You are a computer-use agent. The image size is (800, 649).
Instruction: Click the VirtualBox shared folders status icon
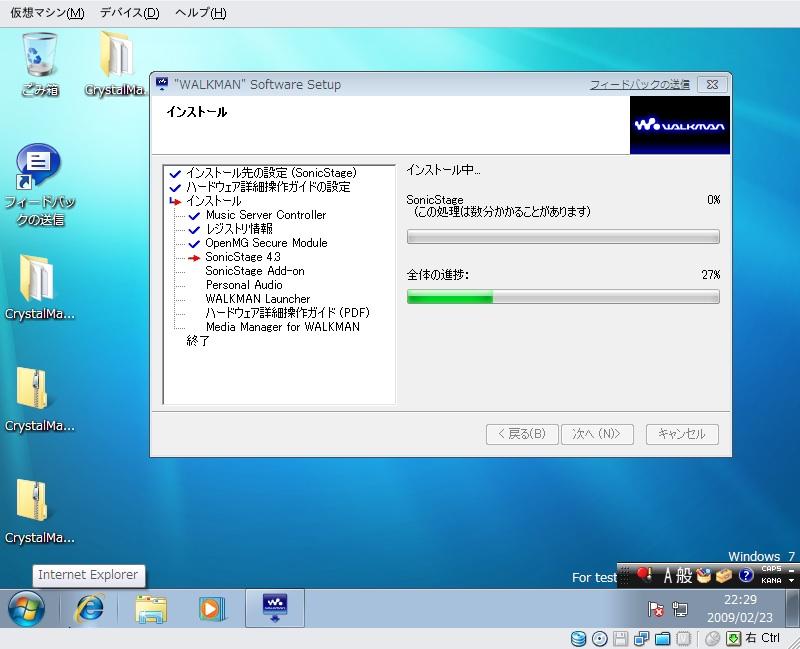click(661, 638)
